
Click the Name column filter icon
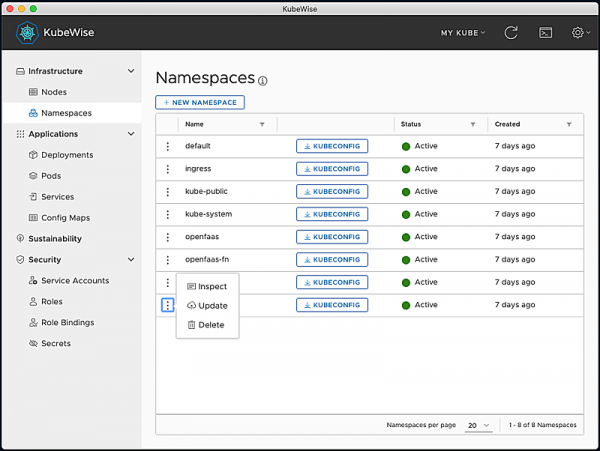[262, 124]
